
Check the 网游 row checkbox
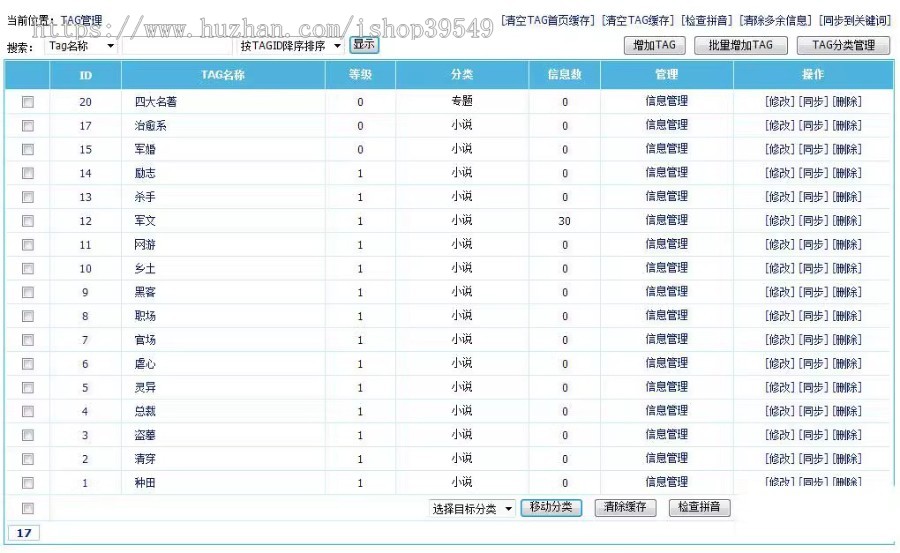point(28,245)
